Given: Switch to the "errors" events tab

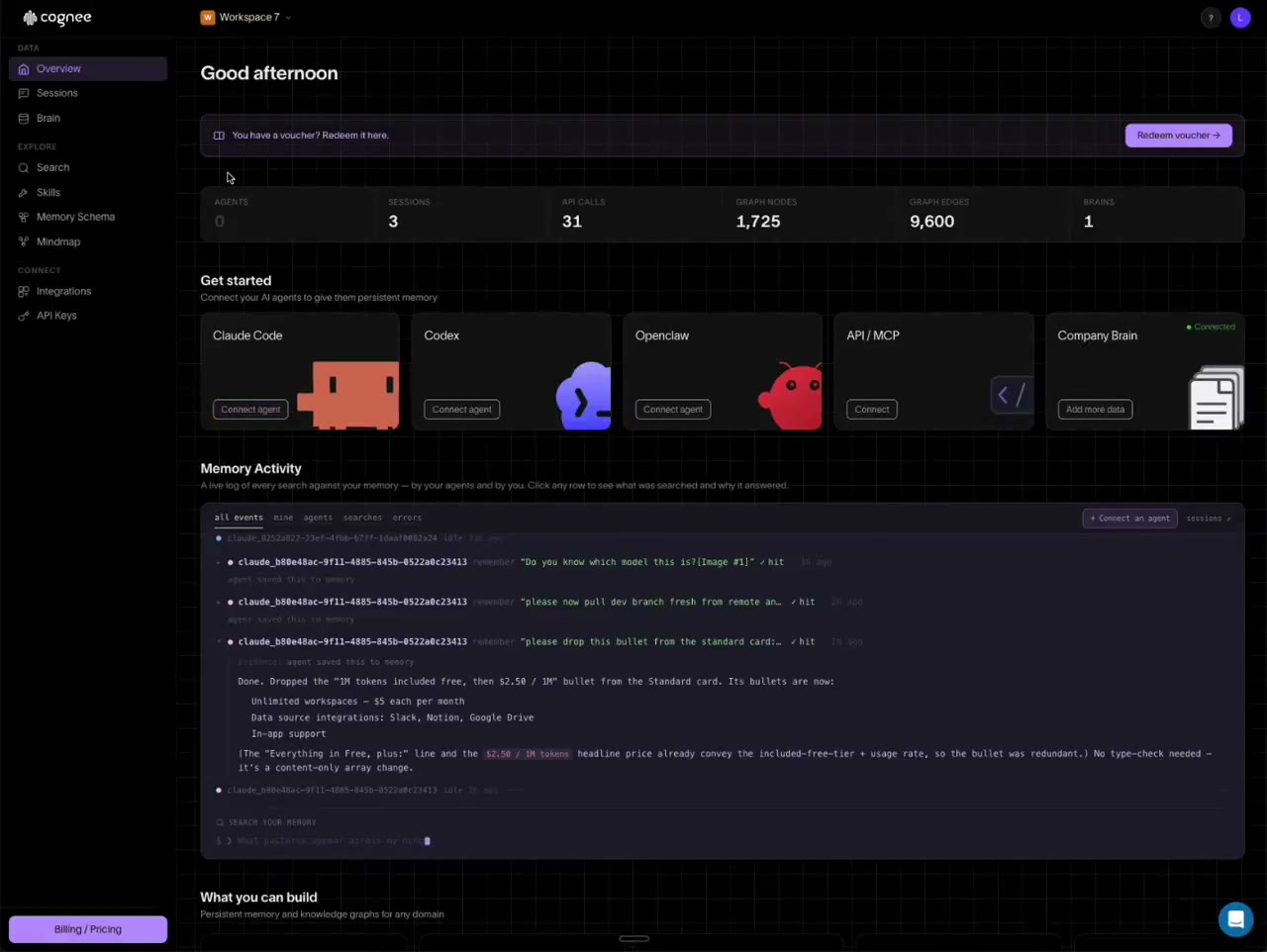Looking at the screenshot, I should point(407,518).
